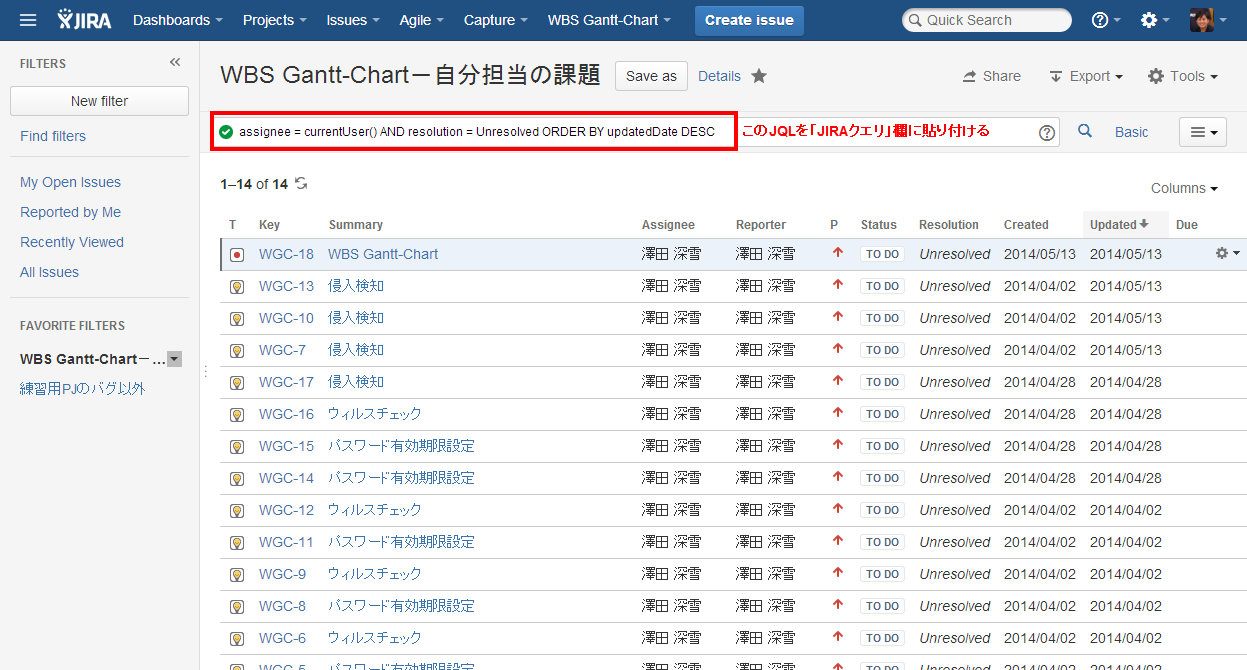
Task: Click priority arrow of WGC-10
Action: [838, 317]
